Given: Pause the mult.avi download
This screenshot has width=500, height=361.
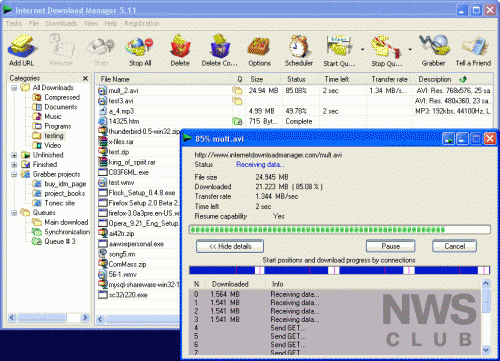Looking at the screenshot, I should pos(391,246).
